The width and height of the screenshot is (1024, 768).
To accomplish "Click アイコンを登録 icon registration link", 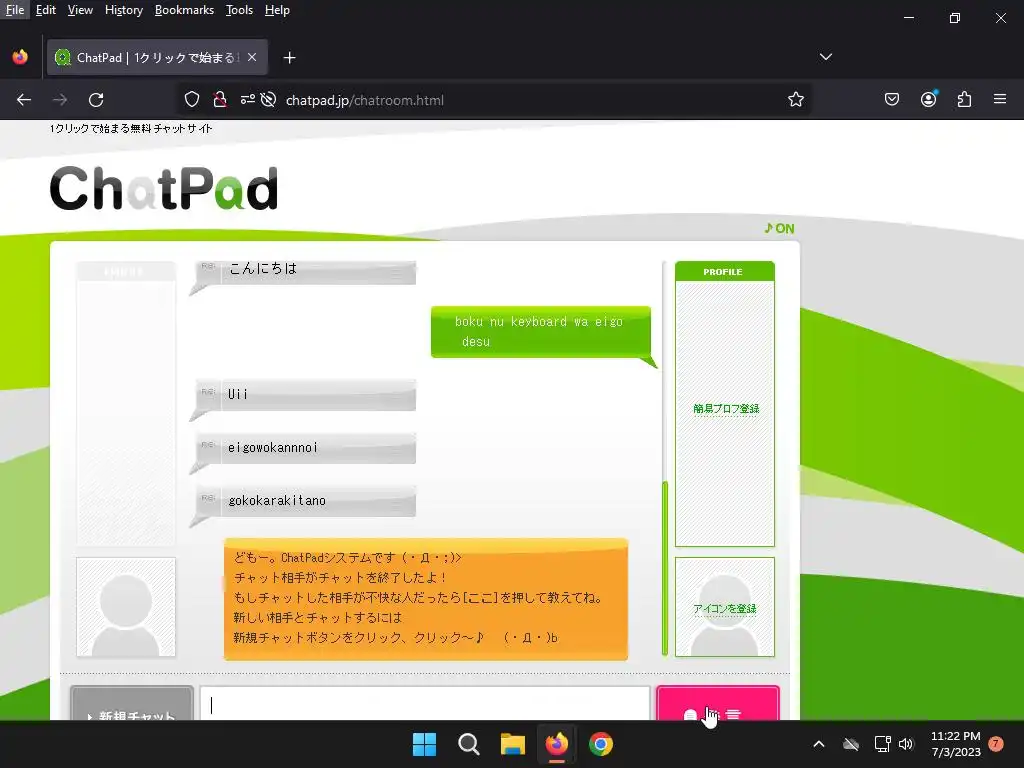I will pos(725,609).
